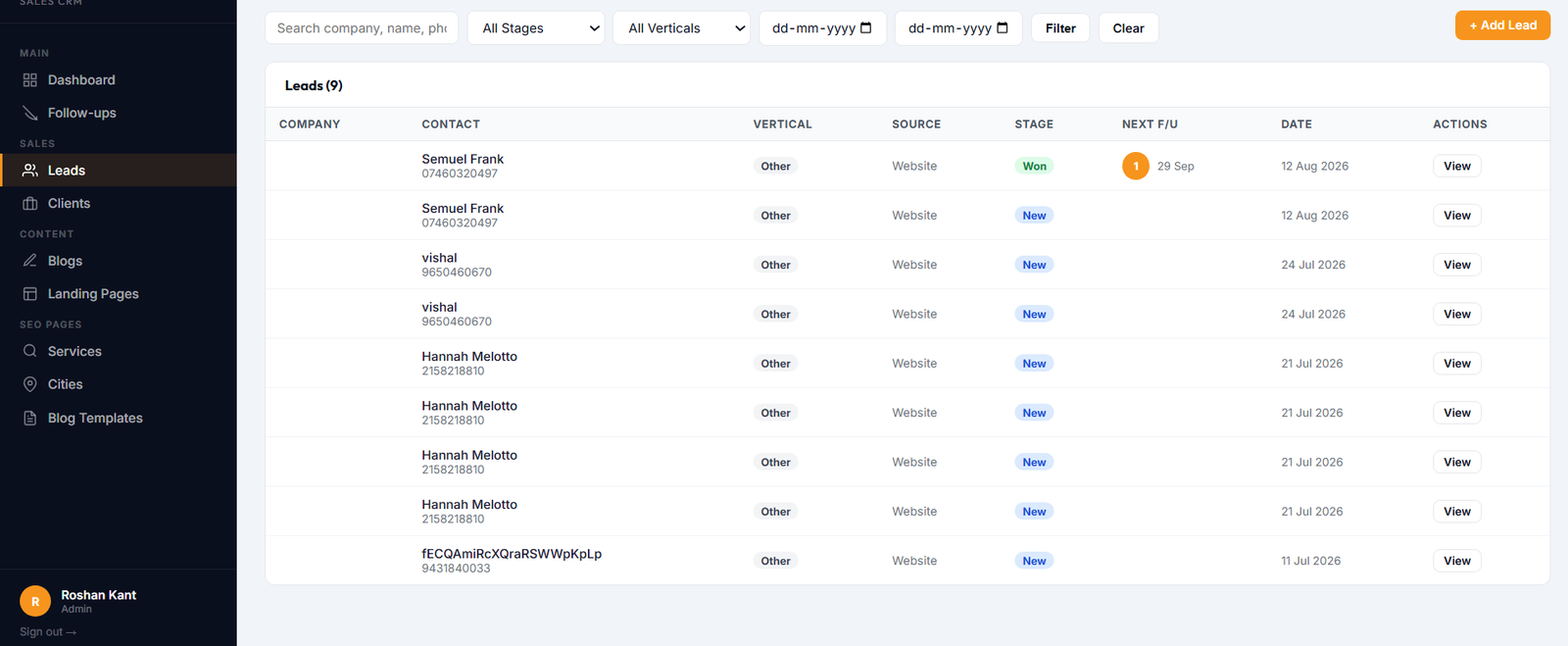Click the DATE column header
Image resolution: width=1568 pixels, height=646 pixels.
(x=1297, y=124)
